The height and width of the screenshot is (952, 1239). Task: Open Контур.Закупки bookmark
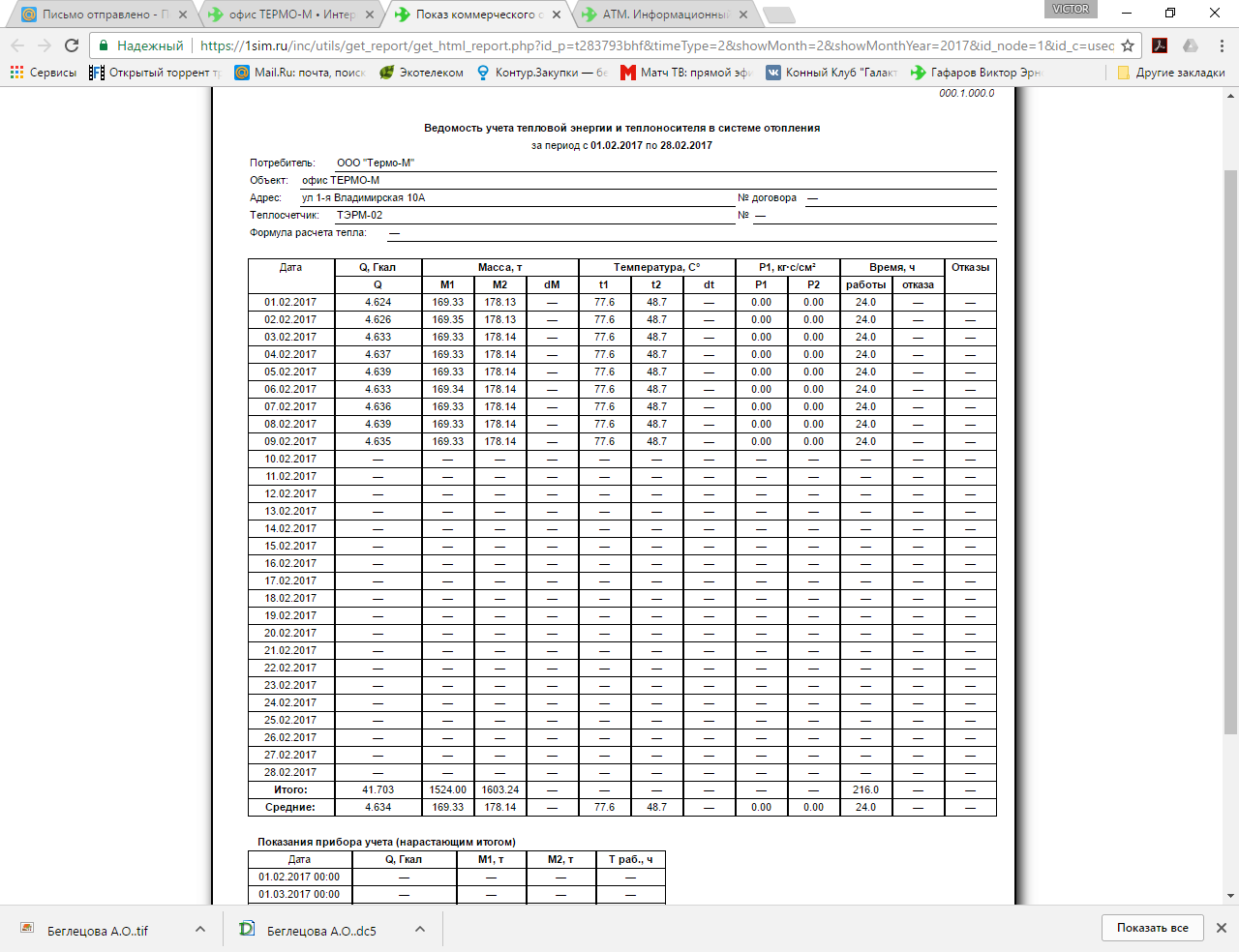coord(542,73)
